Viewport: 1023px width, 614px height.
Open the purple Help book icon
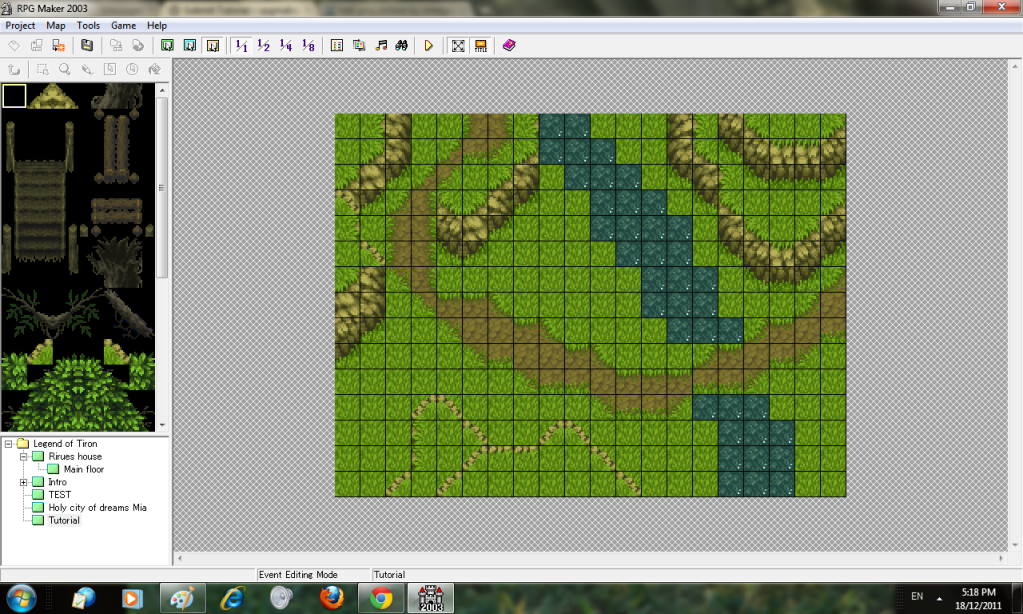tap(510, 46)
